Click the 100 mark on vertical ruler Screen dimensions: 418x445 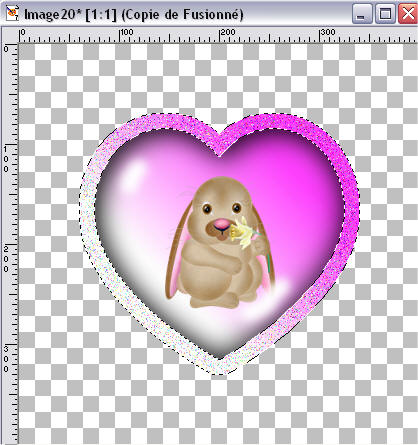(x=6, y=159)
